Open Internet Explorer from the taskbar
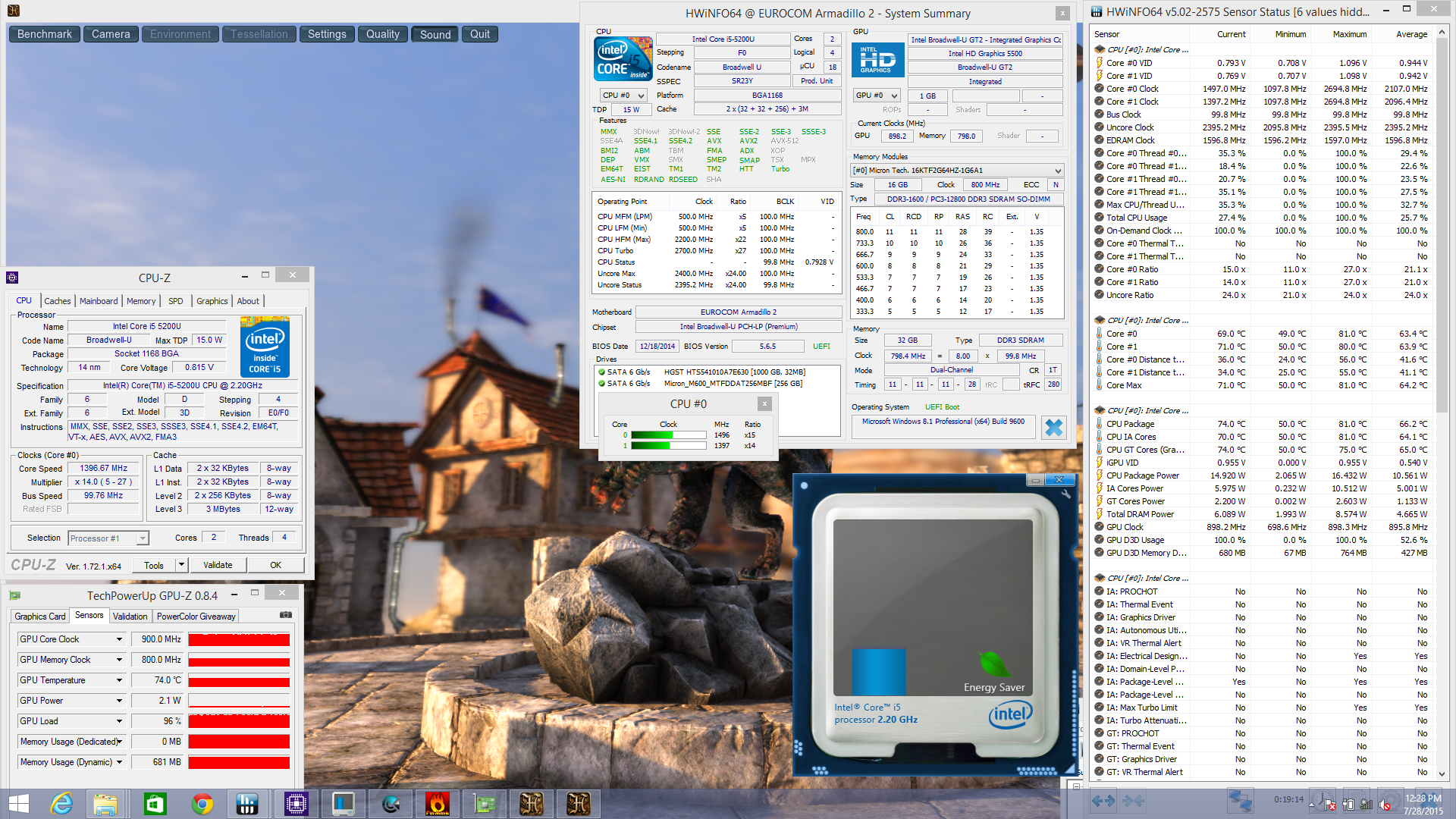The image size is (1456, 819). pyautogui.click(x=61, y=803)
